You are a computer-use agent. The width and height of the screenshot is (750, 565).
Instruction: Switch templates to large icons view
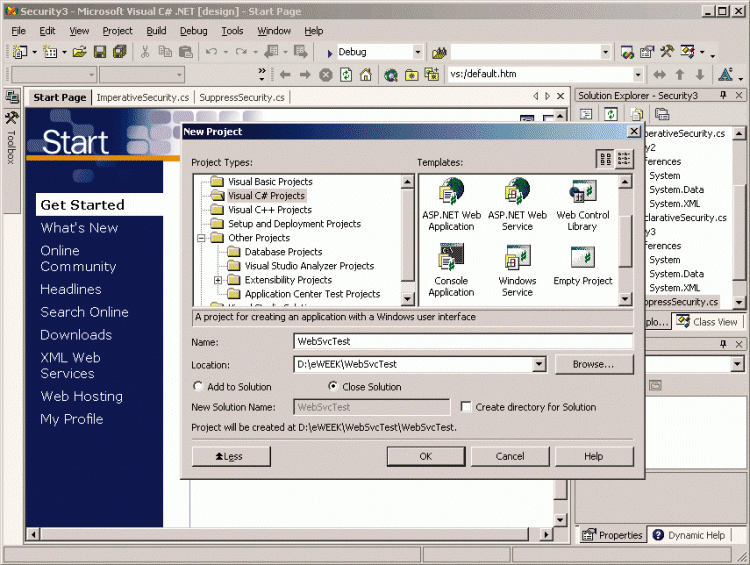[605, 159]
